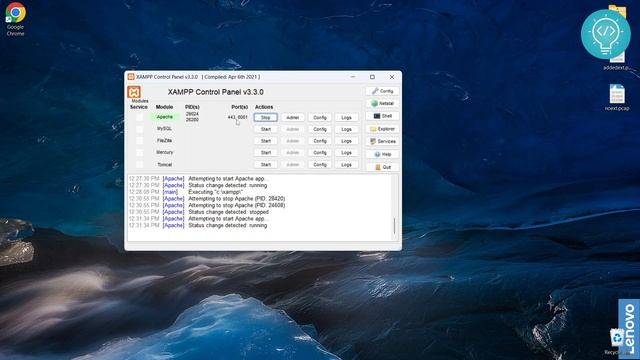Toggle the Mercury service checkbox
Image resolution: width=640 pixels, height=360 pixels.
pos(140,152)
